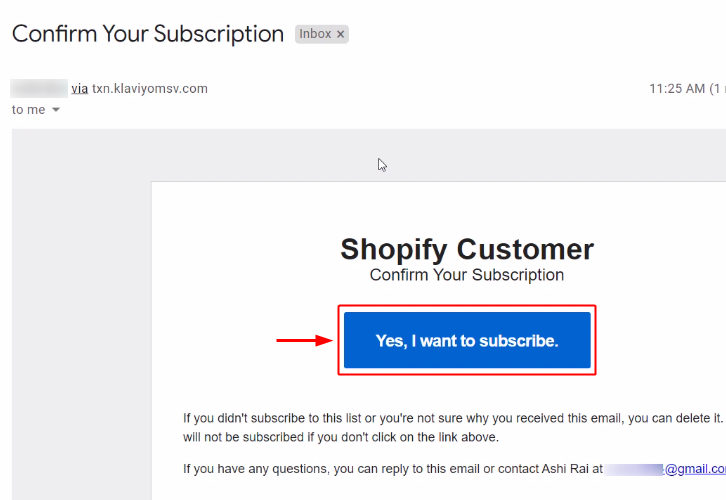Click the 'If you didn't subscribe' paragraph
726x500 pixels.
[x=450, y=418]
